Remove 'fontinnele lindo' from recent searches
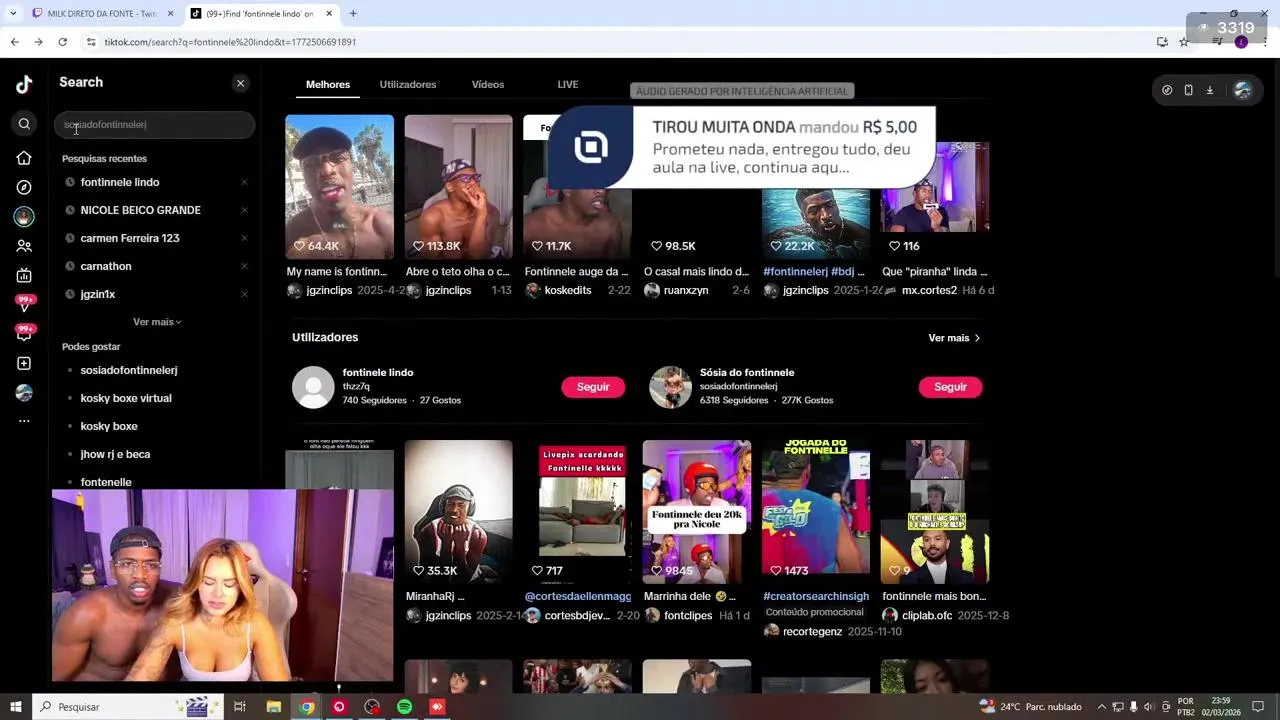Image resolution: width=1280 pixels, height=720 pixels. click(x=244, y=182)
